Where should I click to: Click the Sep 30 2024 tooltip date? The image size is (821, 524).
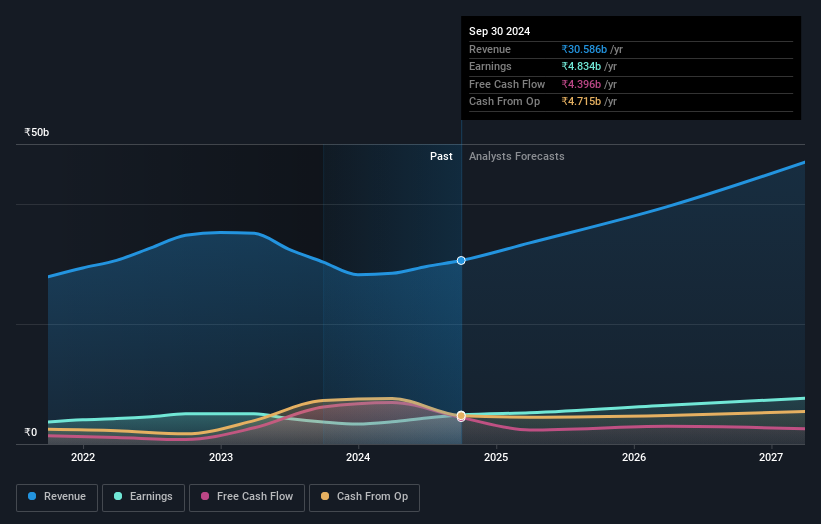pyautogui.click(x=500, y=31)
